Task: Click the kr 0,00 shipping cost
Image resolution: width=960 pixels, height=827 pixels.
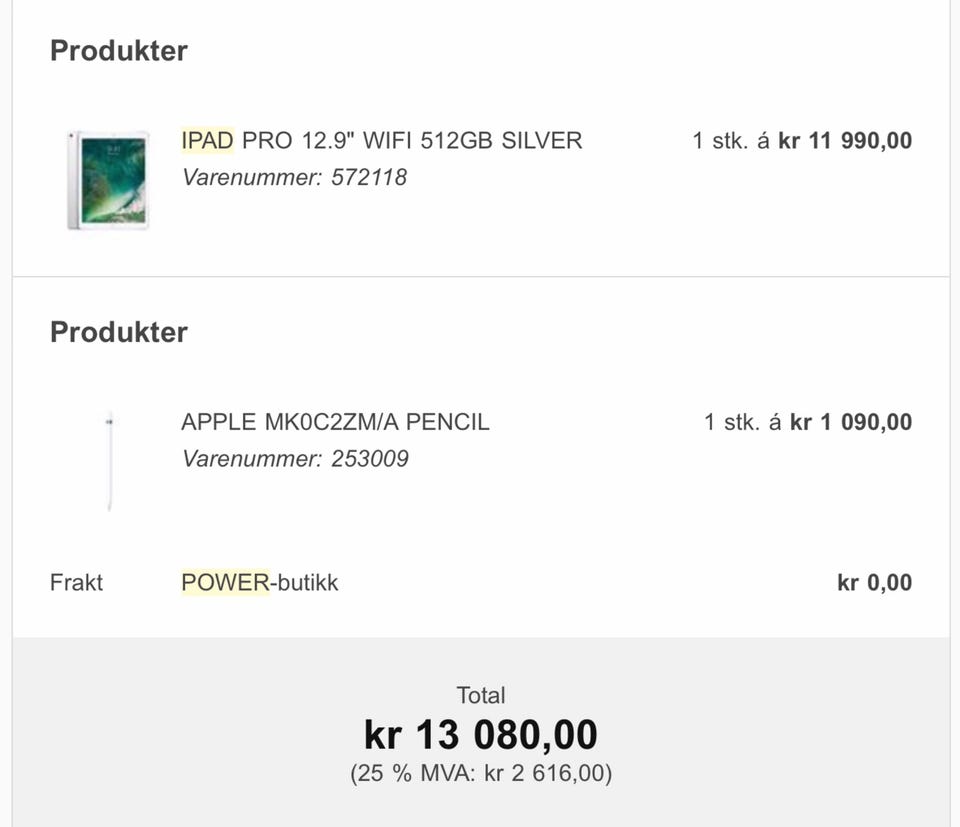Action: (874, 582)
